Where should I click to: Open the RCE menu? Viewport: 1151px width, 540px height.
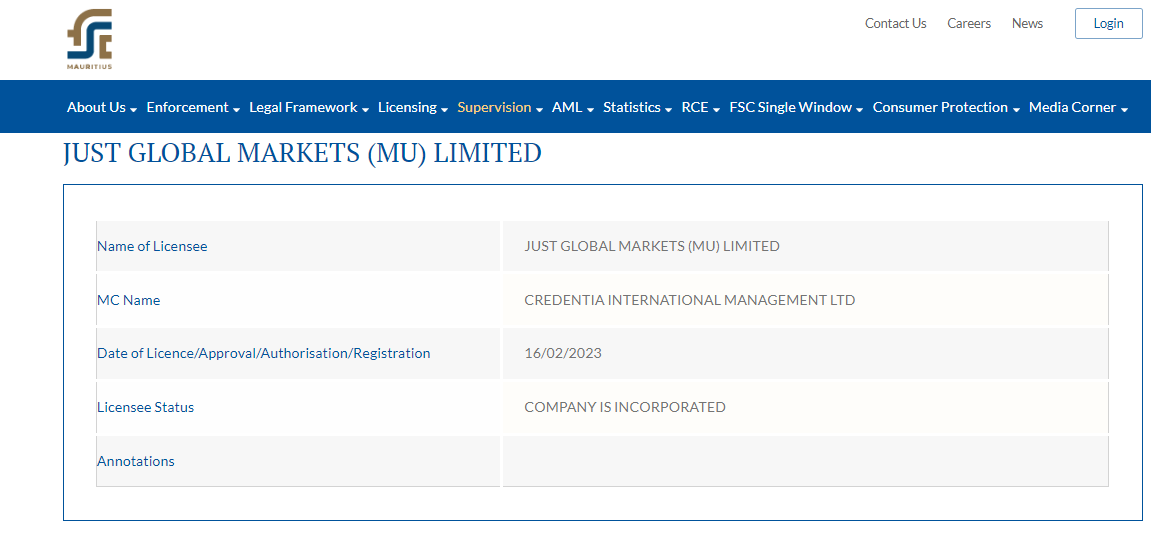tap(694, 107)
